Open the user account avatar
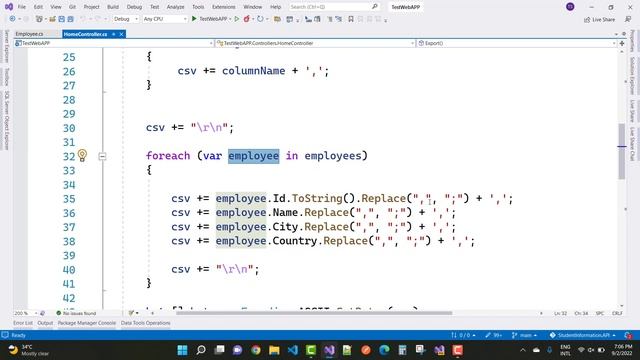Viewport: 640px width, 360px height. 570,7
